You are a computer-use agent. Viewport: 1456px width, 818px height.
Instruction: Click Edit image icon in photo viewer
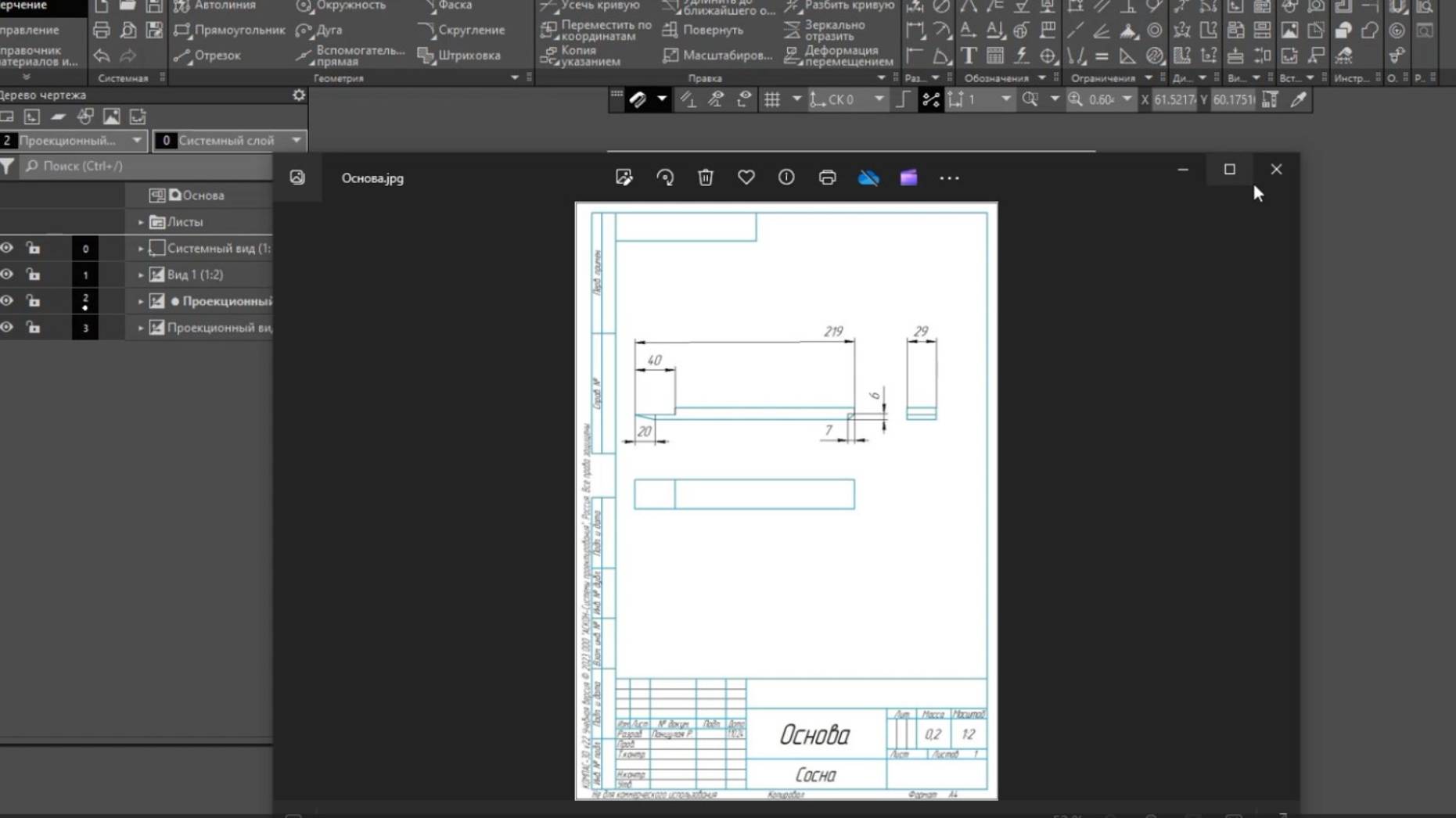(624, 178)
